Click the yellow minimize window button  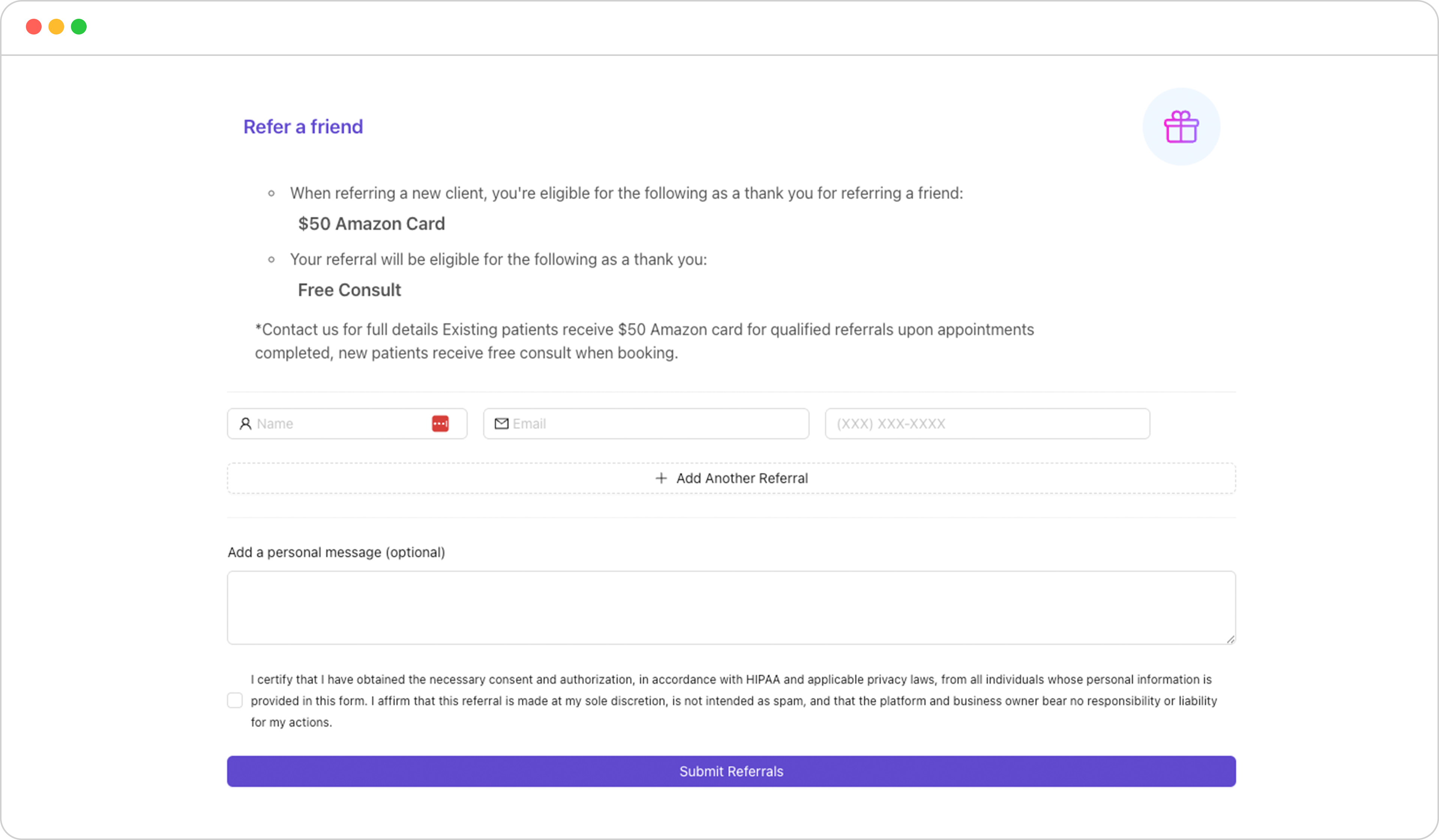pos(56,27)
